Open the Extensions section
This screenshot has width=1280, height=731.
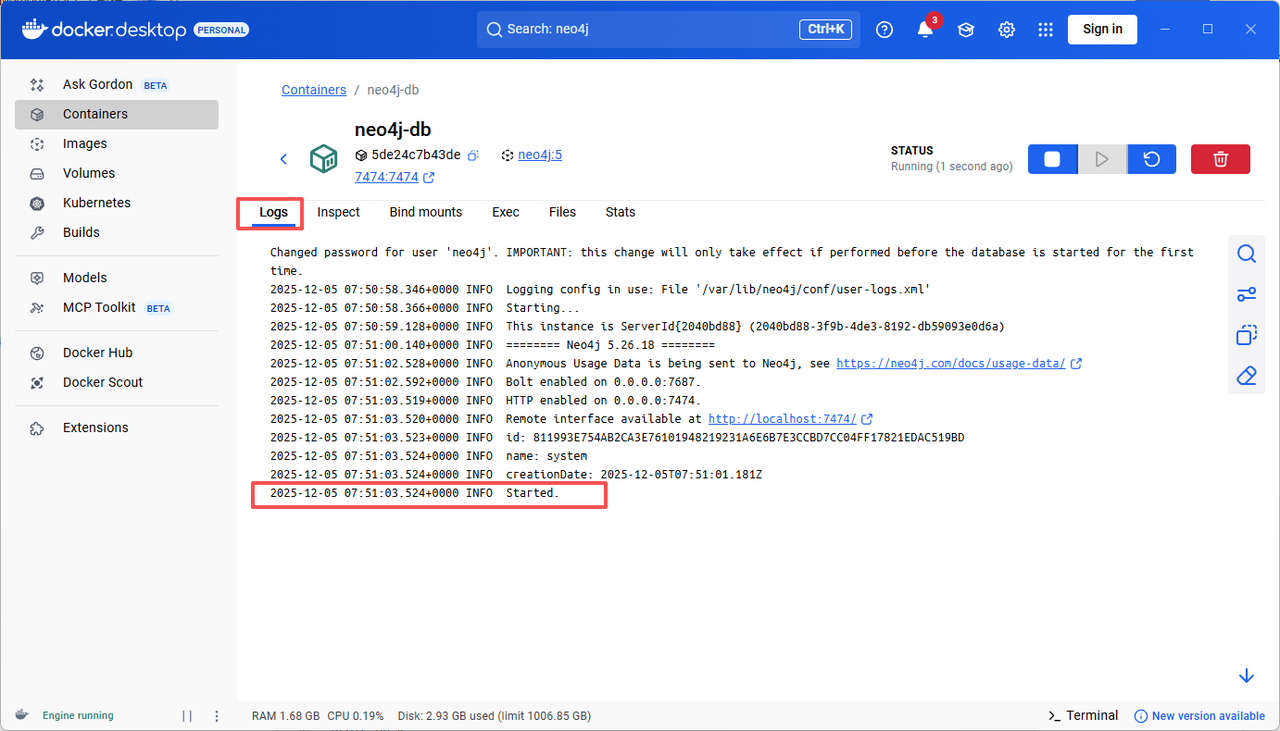coord(116,428)
